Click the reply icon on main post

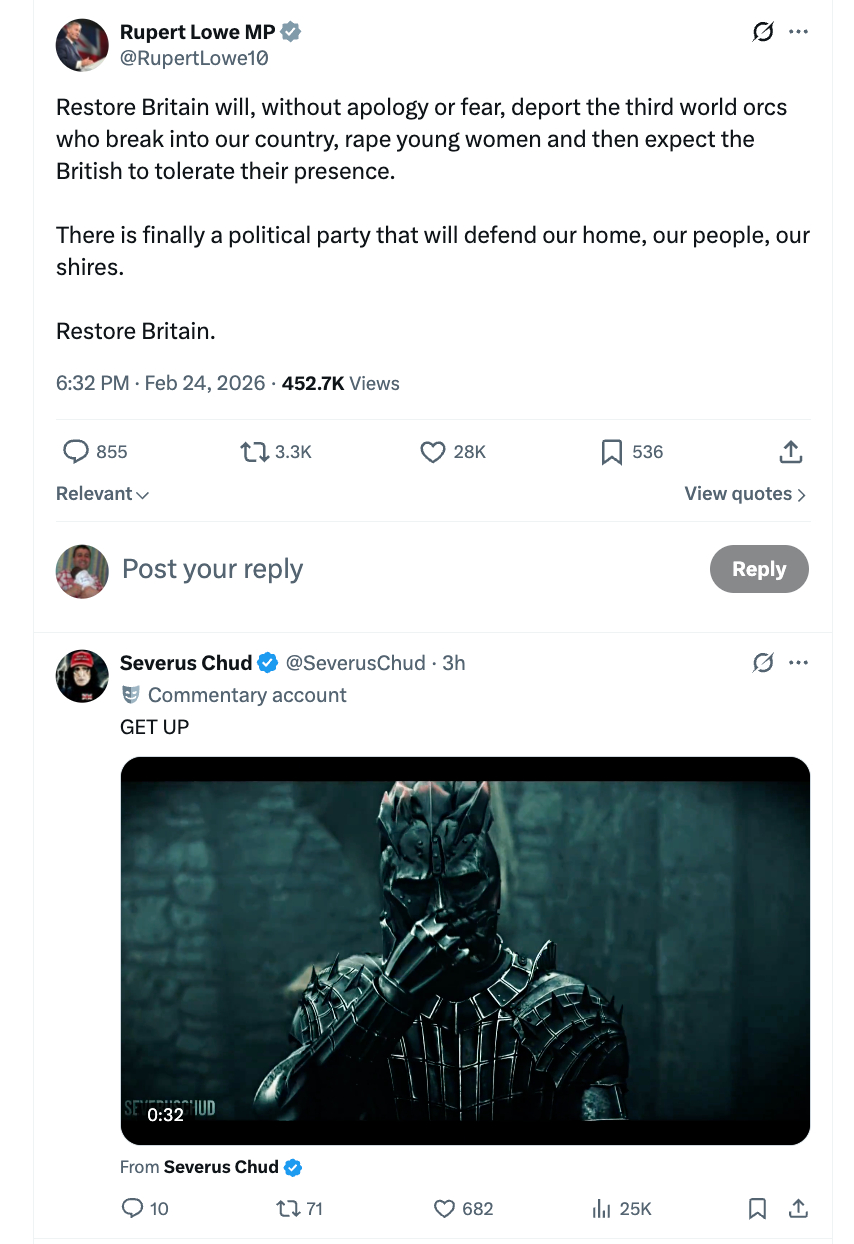click(77, 452)
